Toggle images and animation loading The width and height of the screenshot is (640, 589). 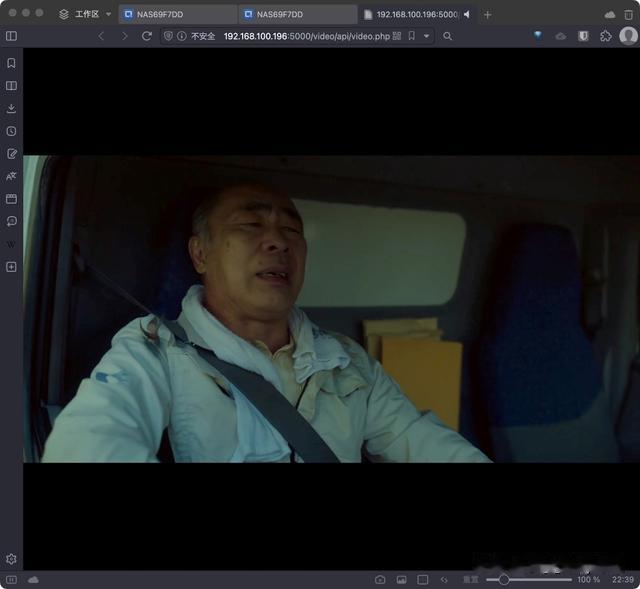click(x=402, y=580)
